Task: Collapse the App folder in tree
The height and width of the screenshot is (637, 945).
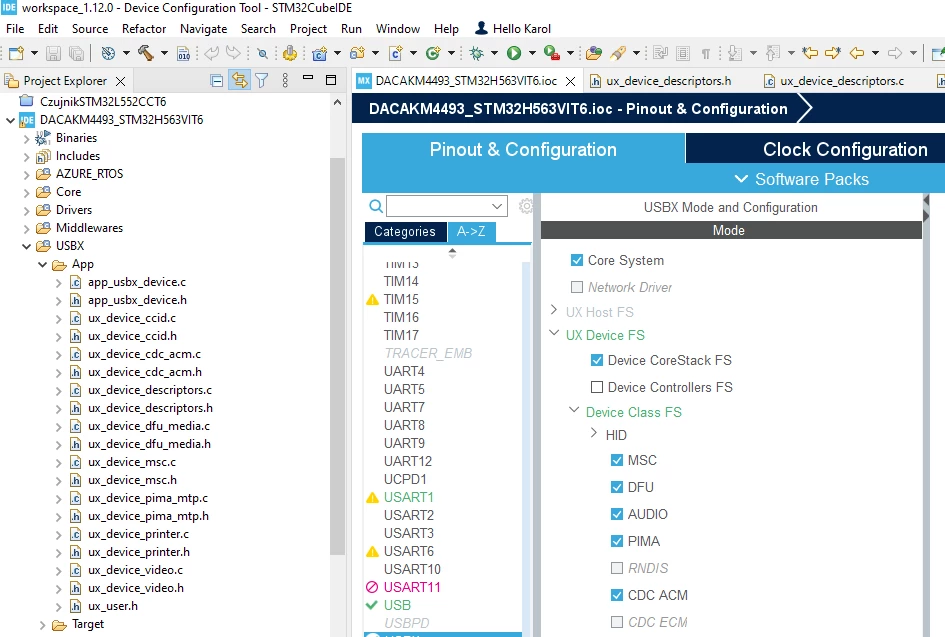Action: tap(42, 264)
